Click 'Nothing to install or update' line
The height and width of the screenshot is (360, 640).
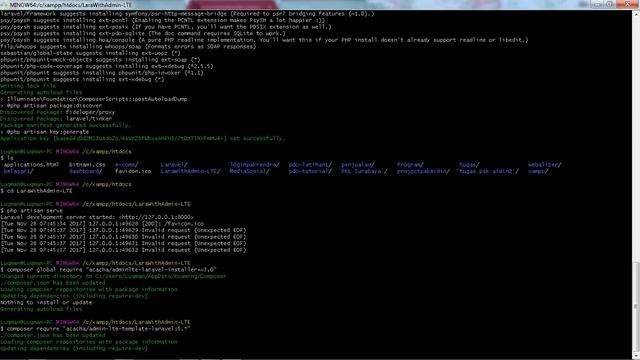coord(46,302)
